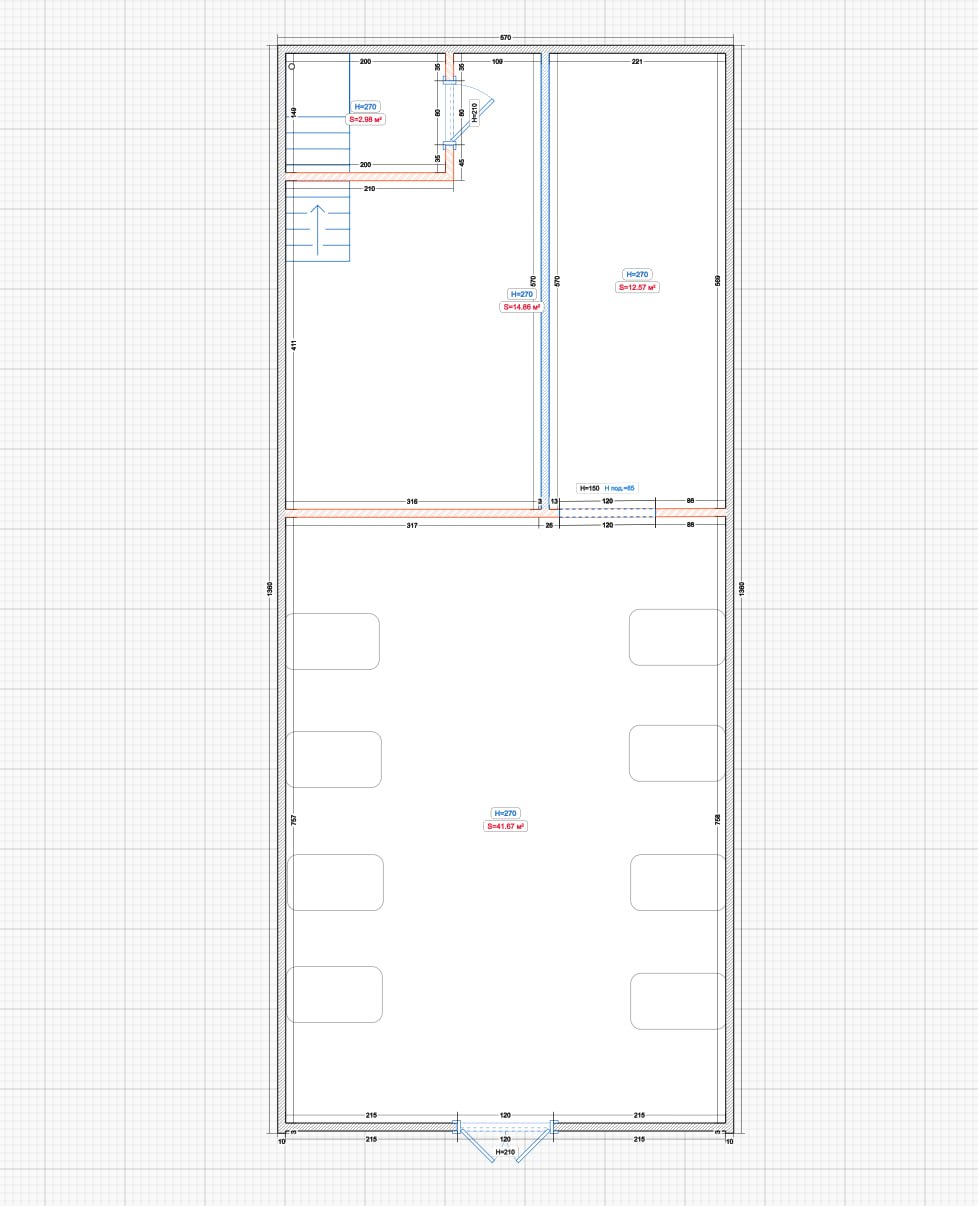Viewport: 978px width, 1206px height.
Task: Select the H=150 window height tag
Action: pos(589,488)
